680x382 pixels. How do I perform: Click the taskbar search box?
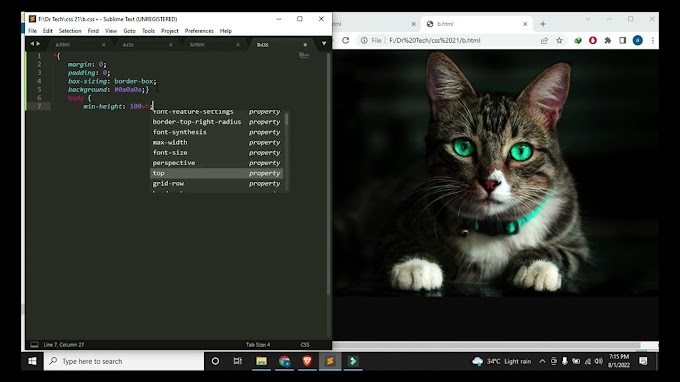point(124,361)
